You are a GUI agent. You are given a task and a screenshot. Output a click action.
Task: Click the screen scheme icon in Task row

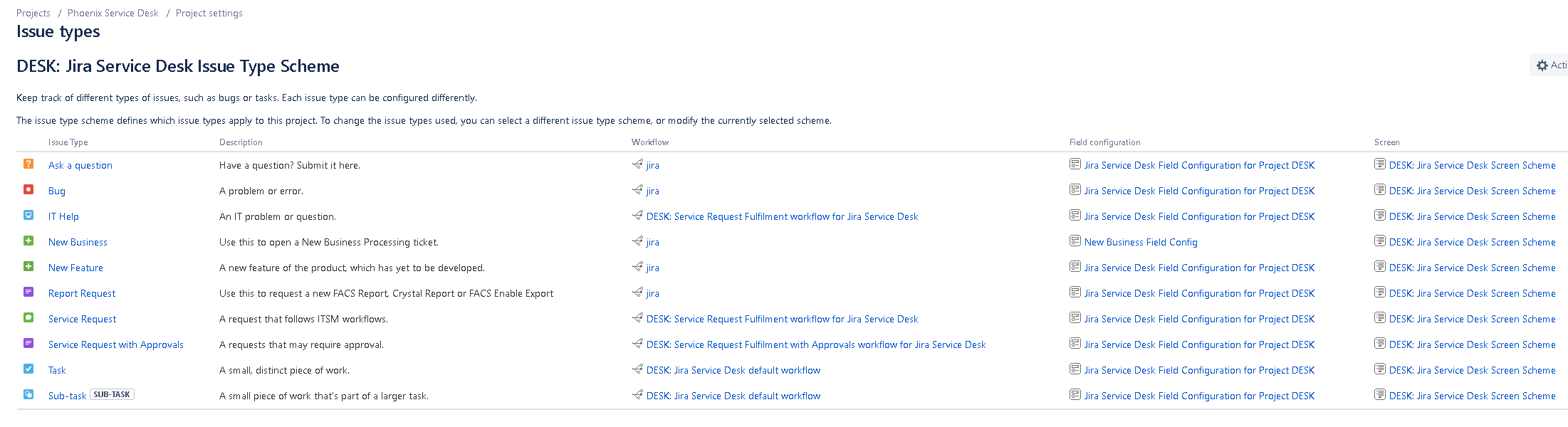pos(1380,369)
